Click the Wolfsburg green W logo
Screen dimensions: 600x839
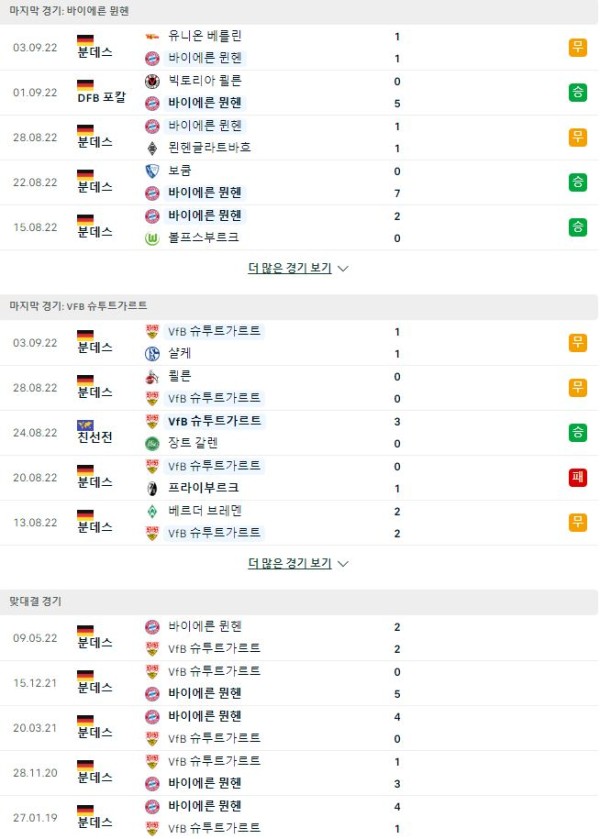coord(152,238)
